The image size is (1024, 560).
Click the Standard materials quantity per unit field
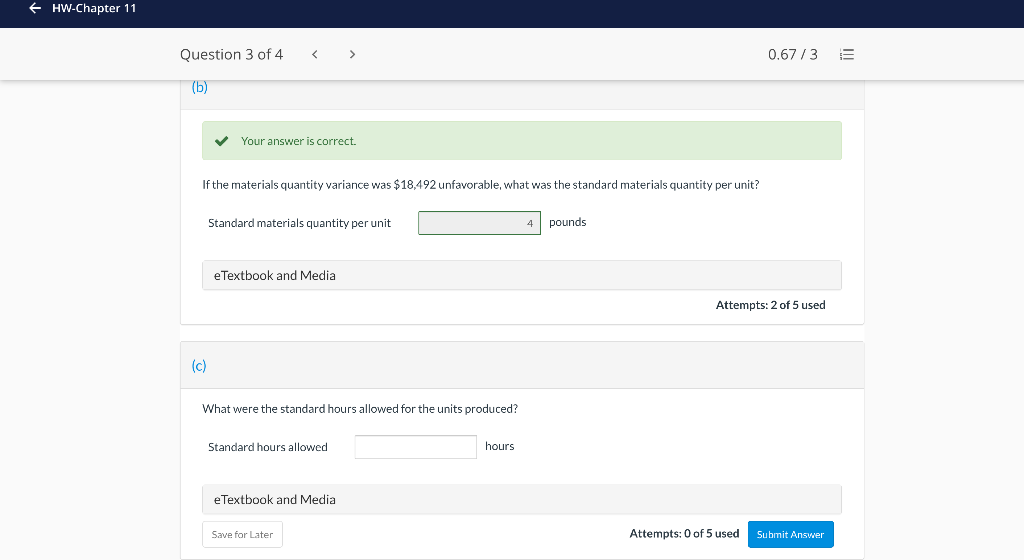479,223
